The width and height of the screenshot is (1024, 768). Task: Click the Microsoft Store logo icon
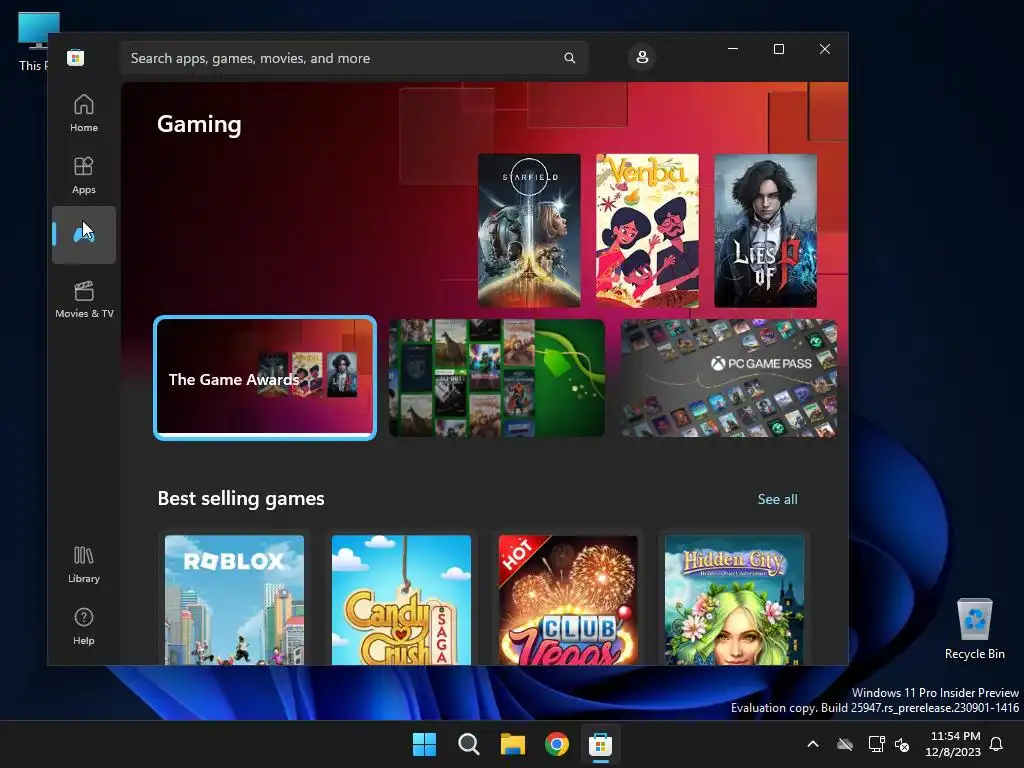76,57
